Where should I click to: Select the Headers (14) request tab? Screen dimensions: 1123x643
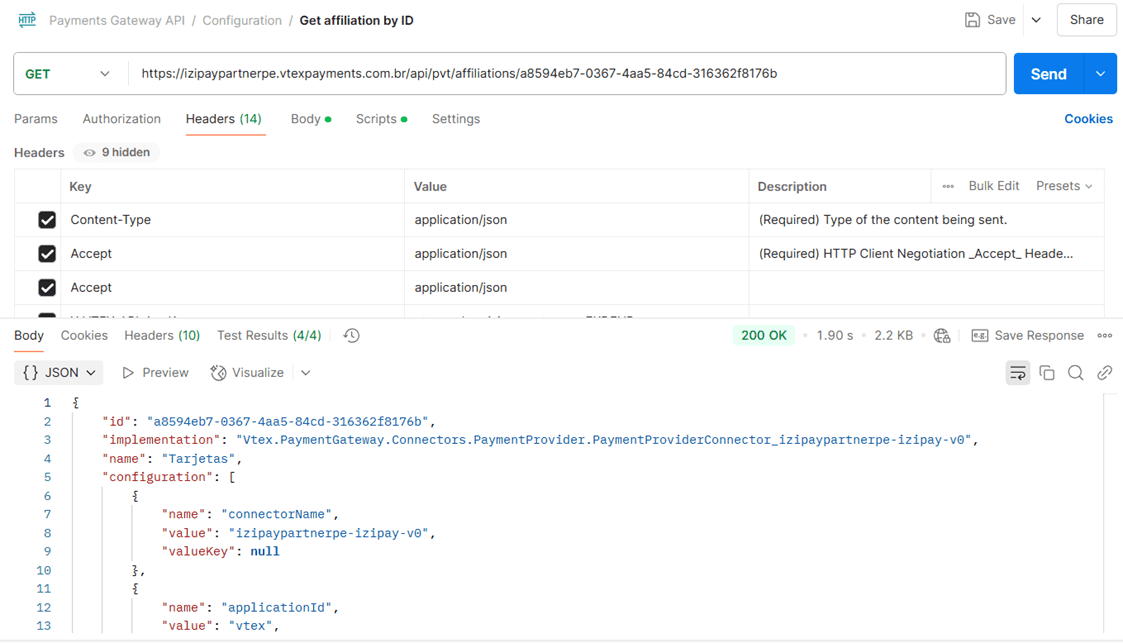coord(223,119)
